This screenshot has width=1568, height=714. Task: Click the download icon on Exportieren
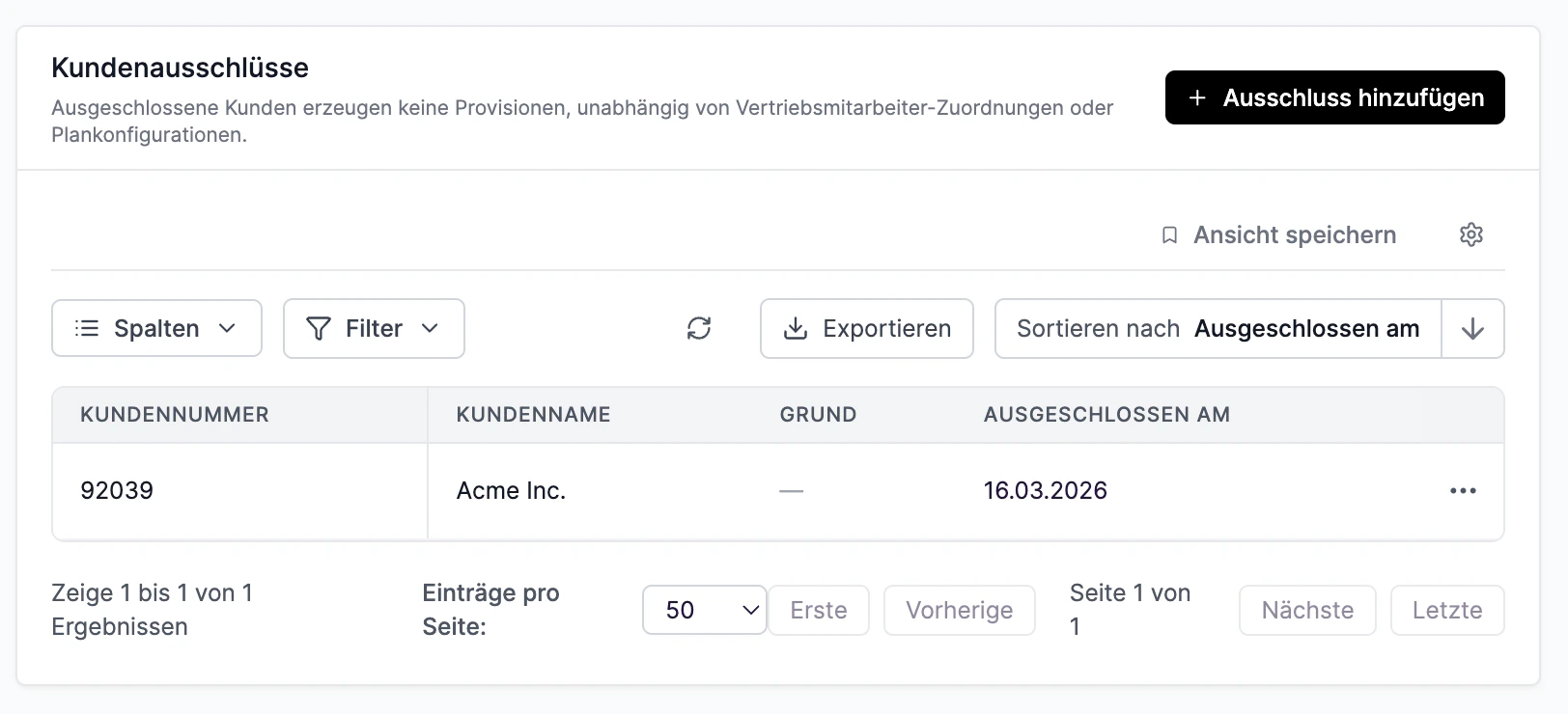click(x=795, y=329)
